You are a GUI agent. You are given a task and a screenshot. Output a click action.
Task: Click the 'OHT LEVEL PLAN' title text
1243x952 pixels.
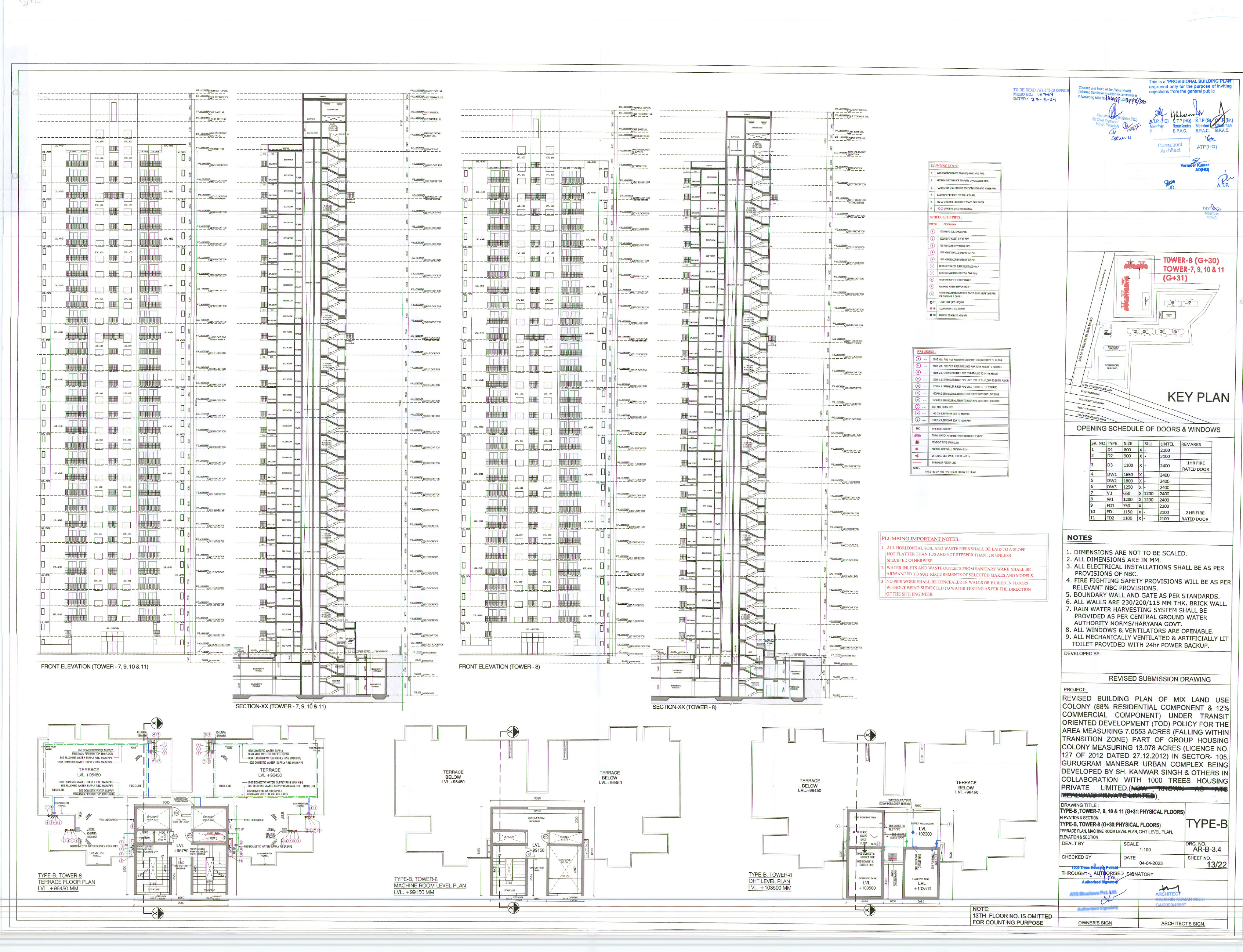(x=769, y=881)
